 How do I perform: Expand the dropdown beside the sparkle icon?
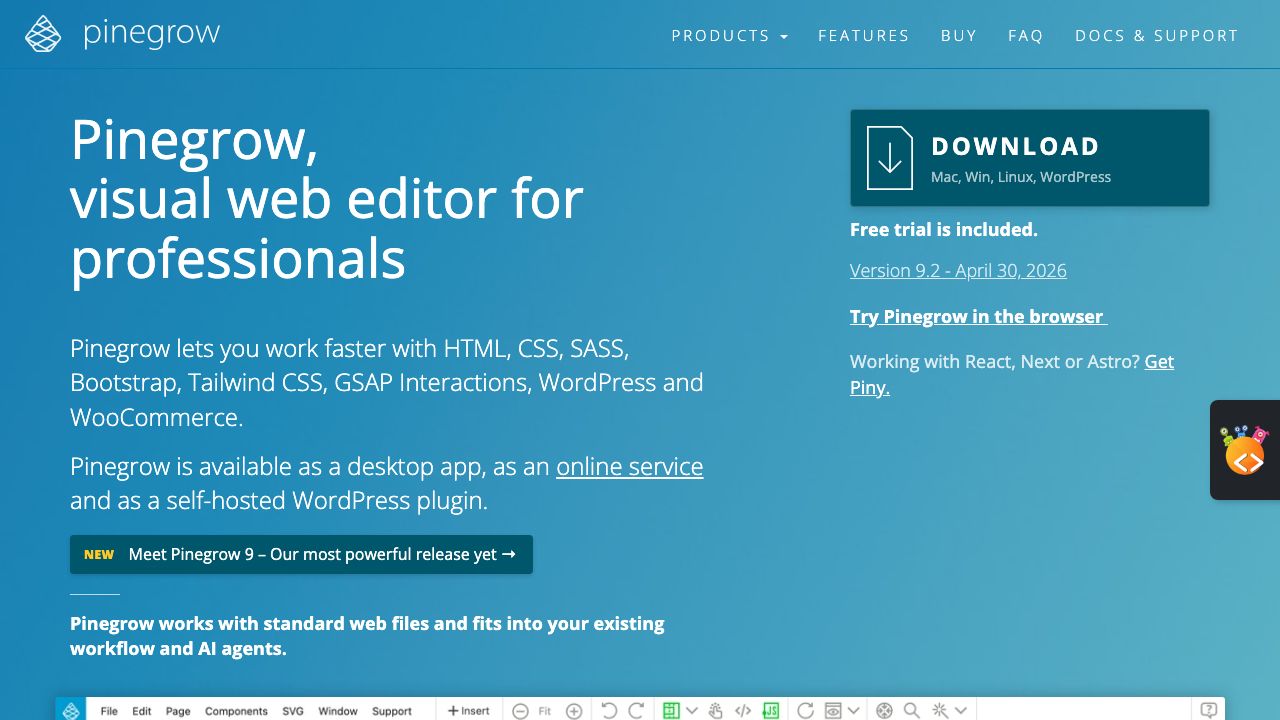pos(961,711)
